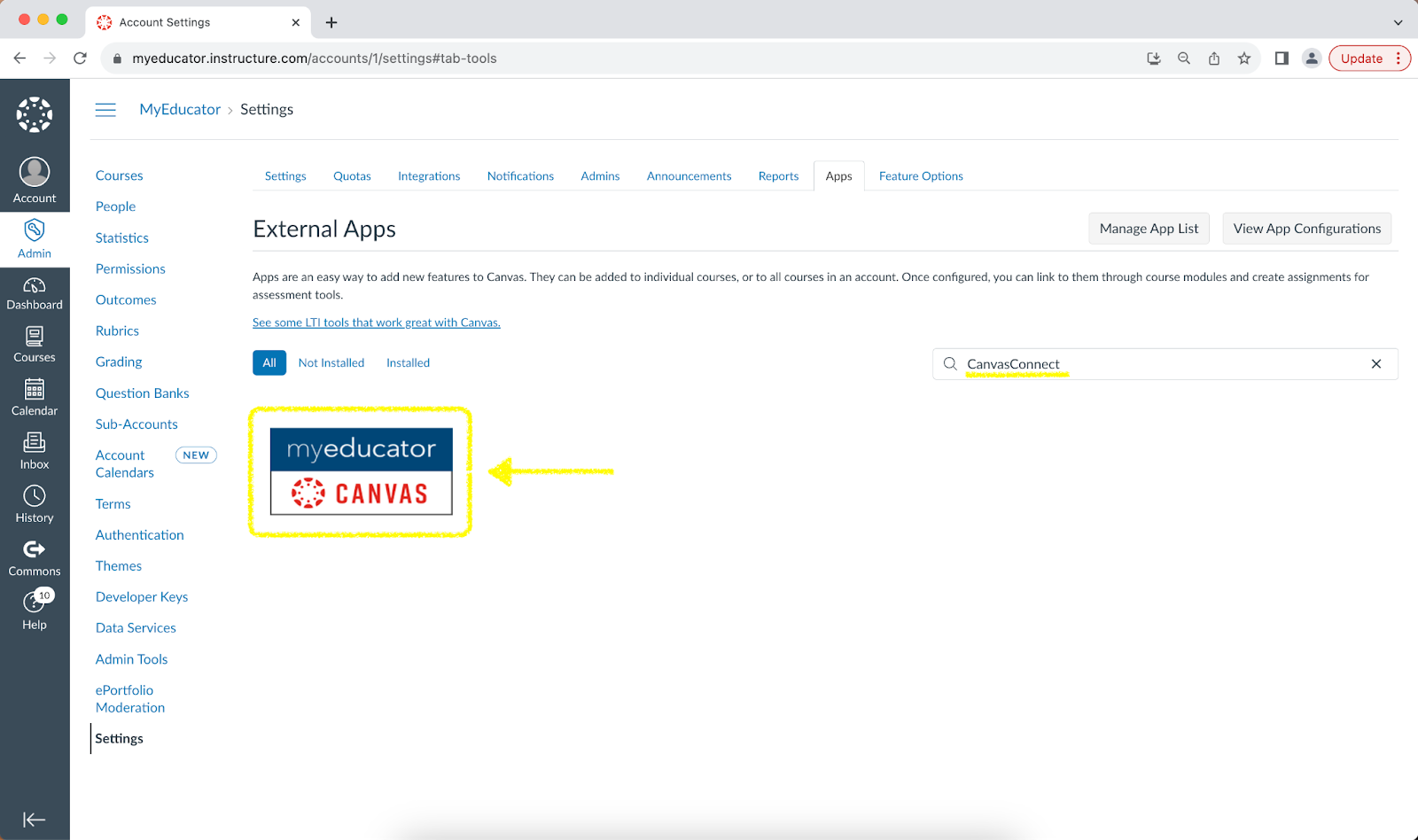
Task: Open the Account avatar menu
Action: 35,180
